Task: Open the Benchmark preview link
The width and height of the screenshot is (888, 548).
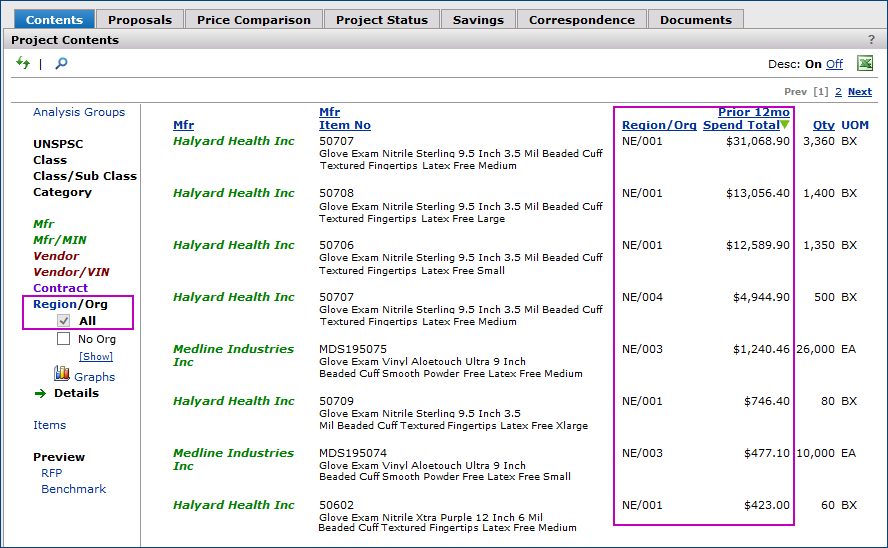Action: (x=73, y=489)
